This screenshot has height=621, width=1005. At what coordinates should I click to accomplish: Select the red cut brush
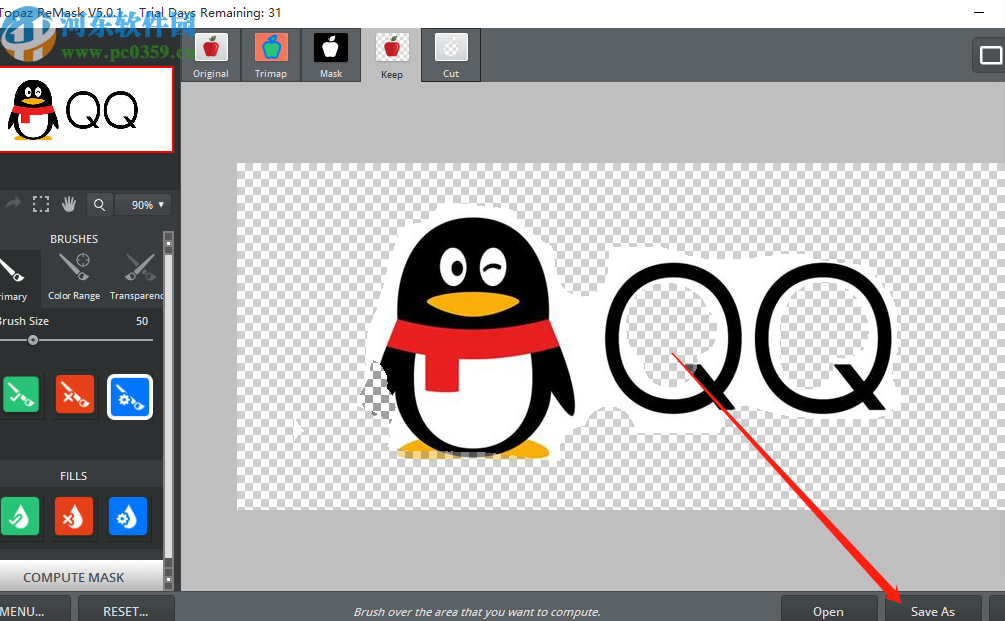(x=75, y=395)
